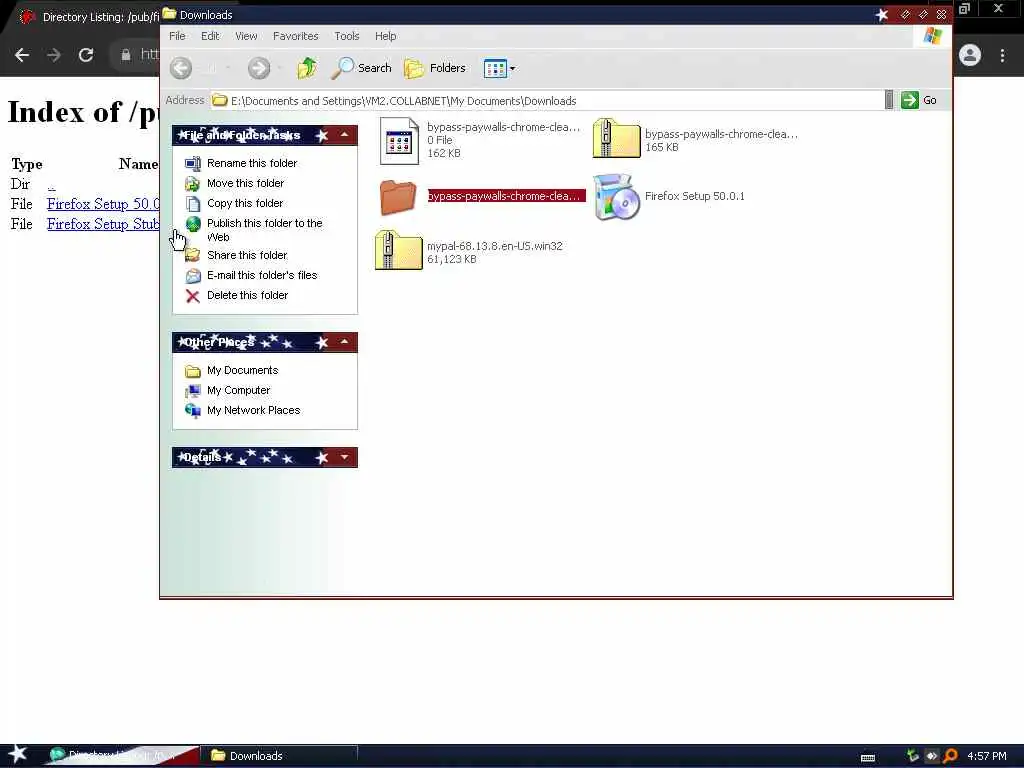The width and height of the screenshot is (1024, 768).
Task: Reload the browser page
Action: (86, 55)
